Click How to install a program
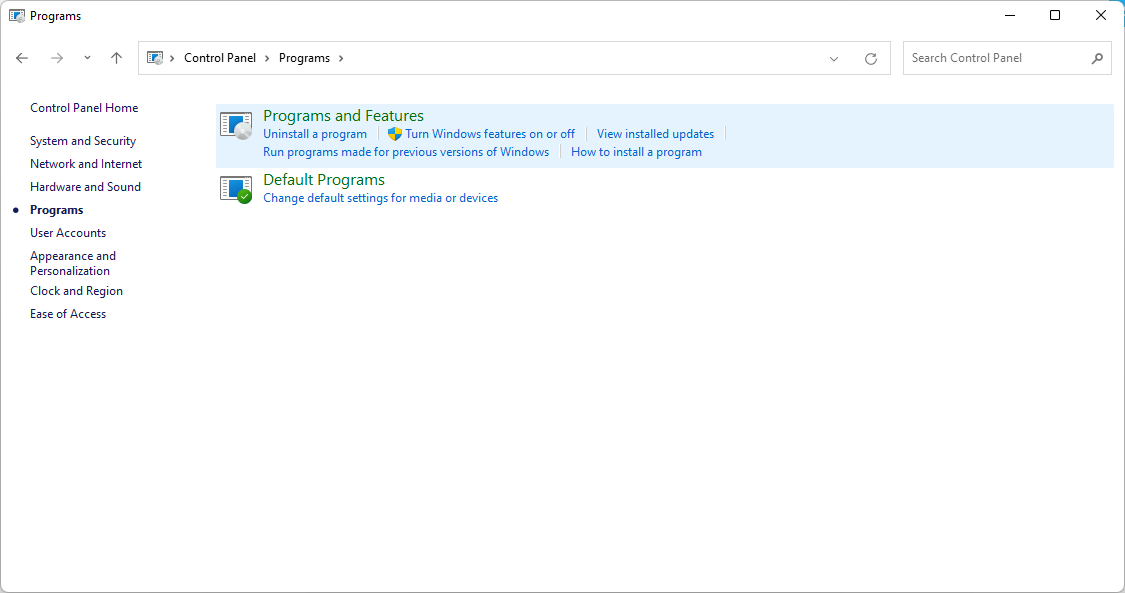1125x593 pixels. point(636,152)
